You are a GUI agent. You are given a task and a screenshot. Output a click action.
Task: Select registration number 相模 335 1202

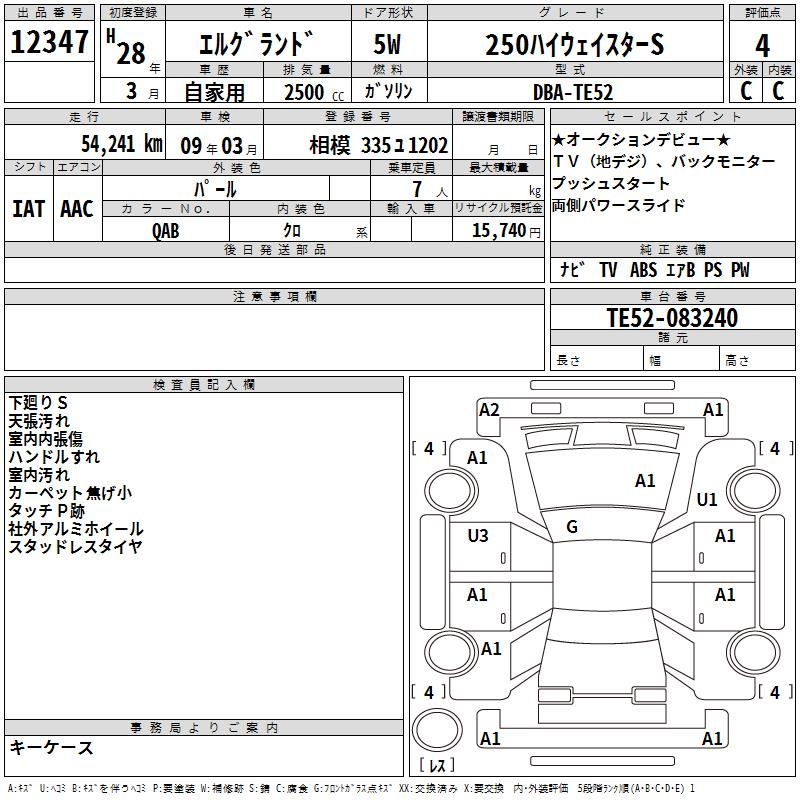[379, 146]
